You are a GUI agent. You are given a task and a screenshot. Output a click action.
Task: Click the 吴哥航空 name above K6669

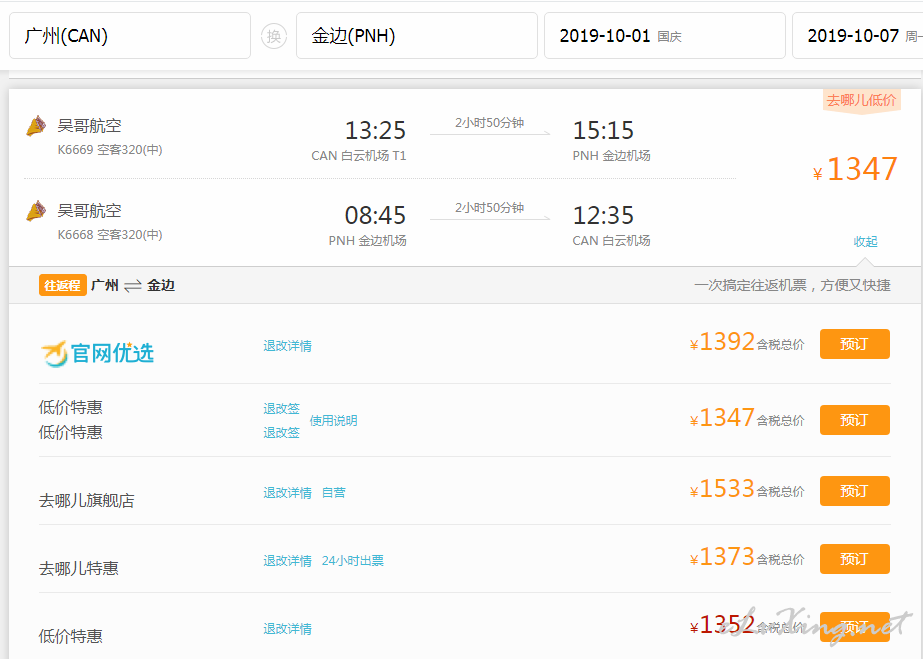(89, 125)
